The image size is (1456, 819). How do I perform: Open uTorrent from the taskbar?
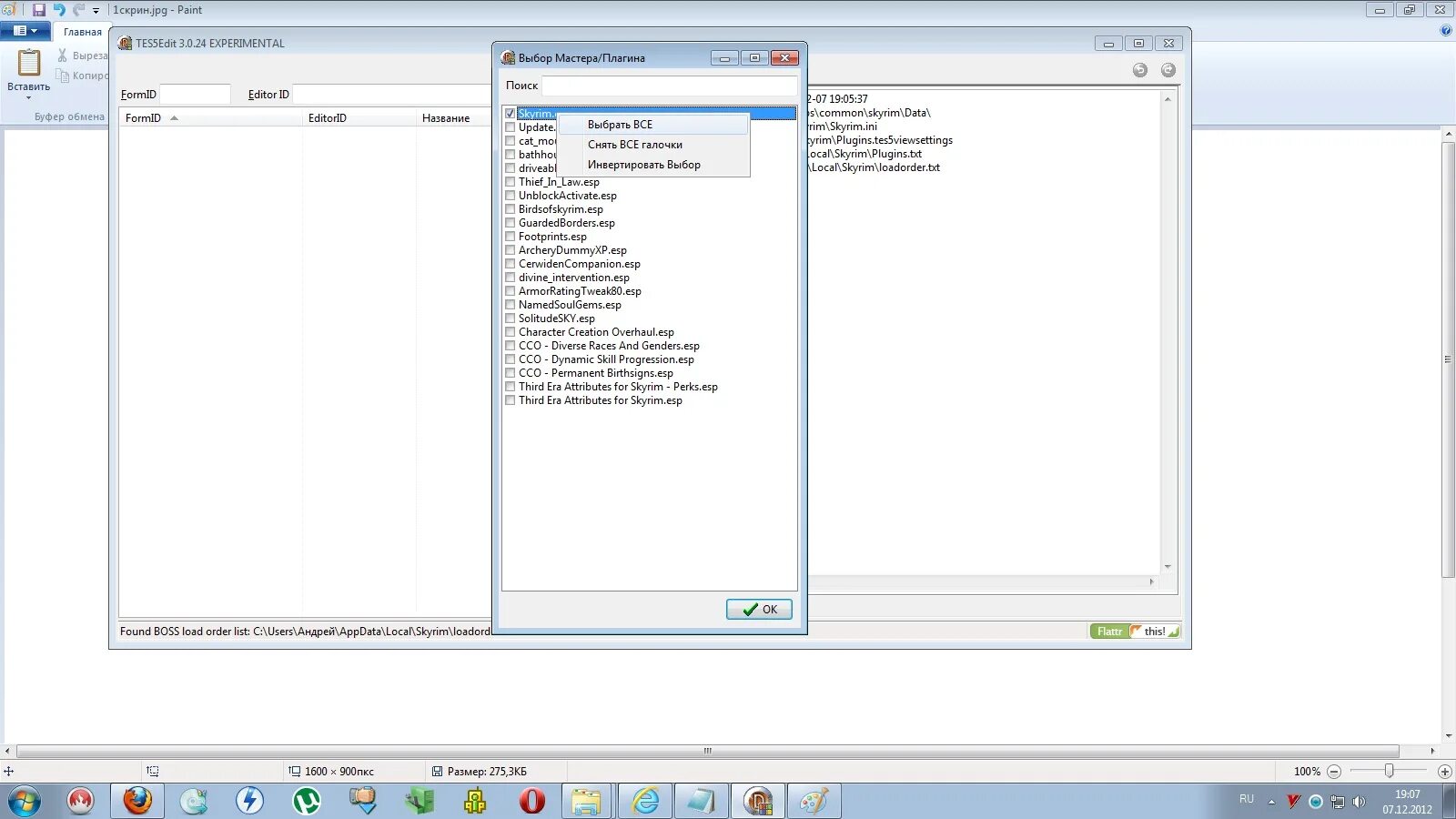[307, 801]
